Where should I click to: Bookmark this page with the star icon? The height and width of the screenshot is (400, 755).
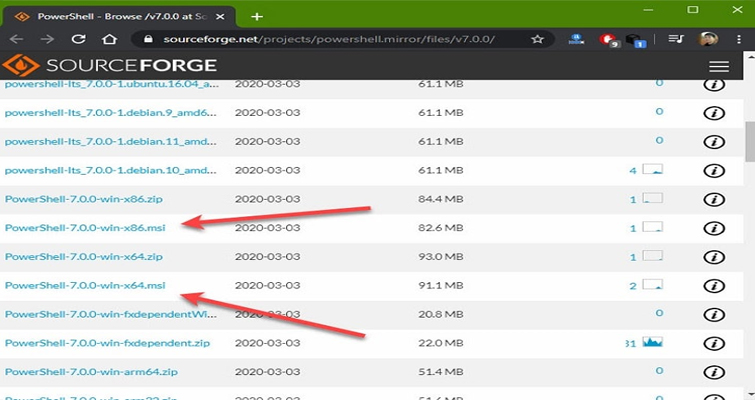pyautogui.click(x=537, y=39)
